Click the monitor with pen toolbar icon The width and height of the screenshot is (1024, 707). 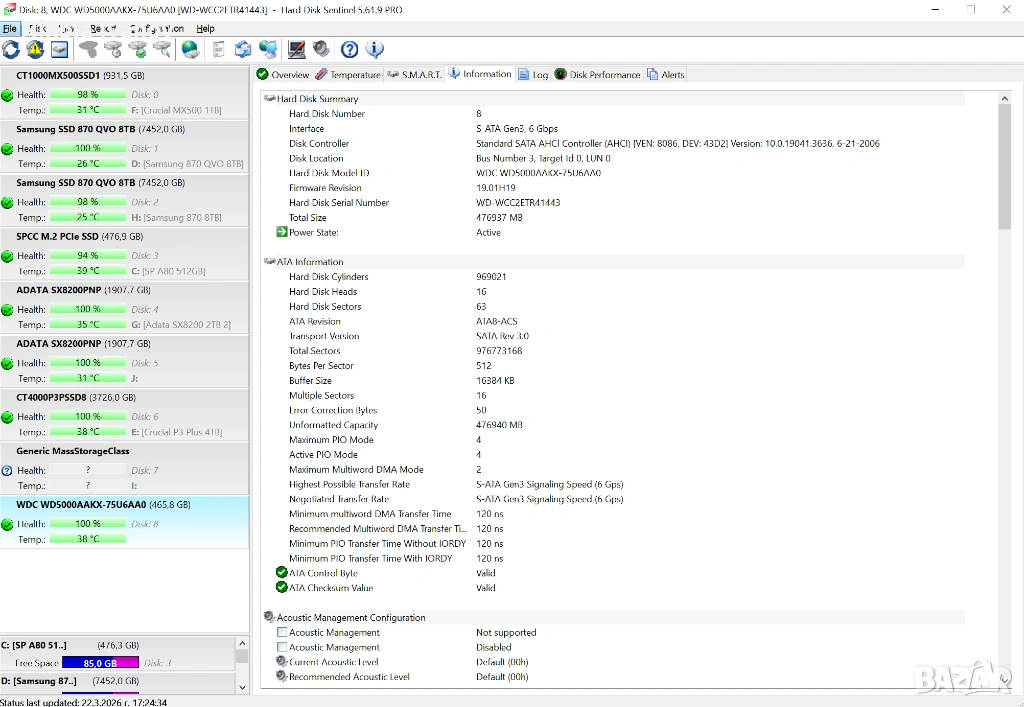(297, 49)
